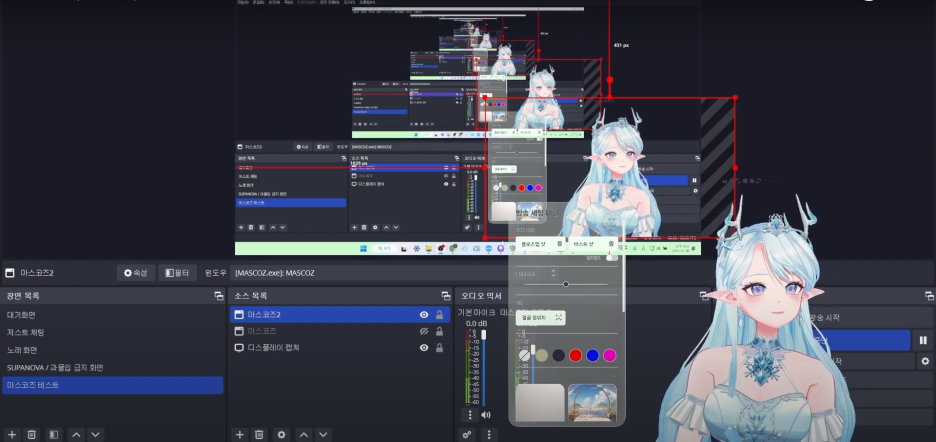Delete the selected scene with the trash icon
Image resolution: width=936 pixels, height=442 pixels.
pyautogui.click(x=32, y=434)
